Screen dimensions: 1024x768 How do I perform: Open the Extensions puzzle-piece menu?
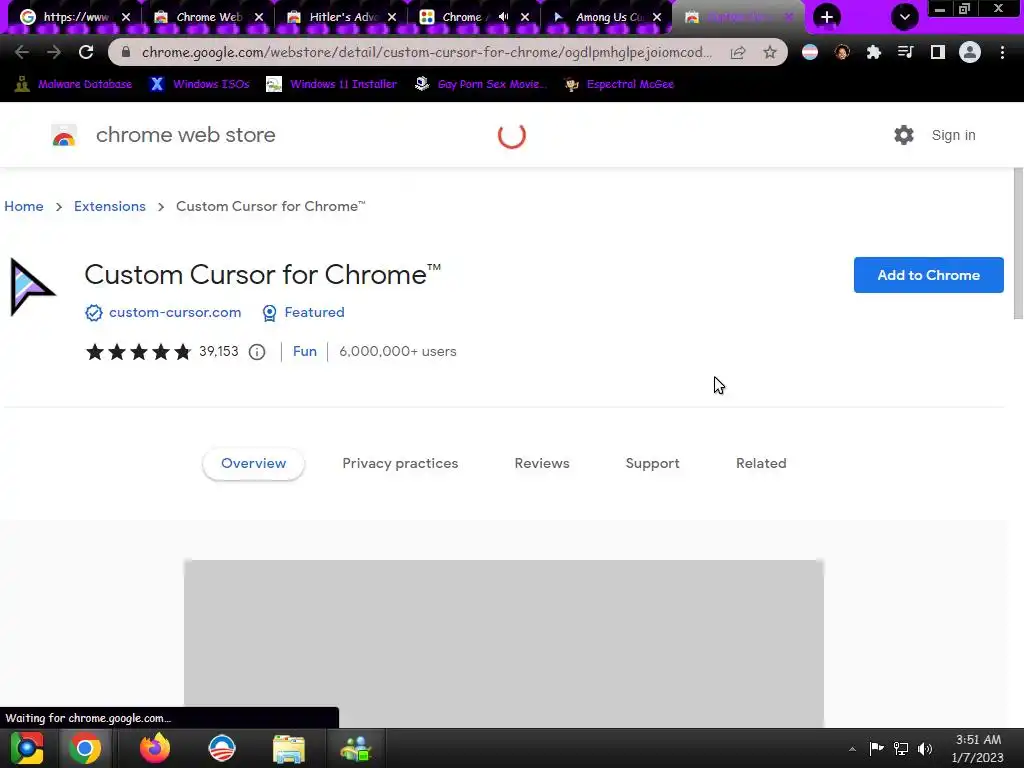tap(874, 52)
